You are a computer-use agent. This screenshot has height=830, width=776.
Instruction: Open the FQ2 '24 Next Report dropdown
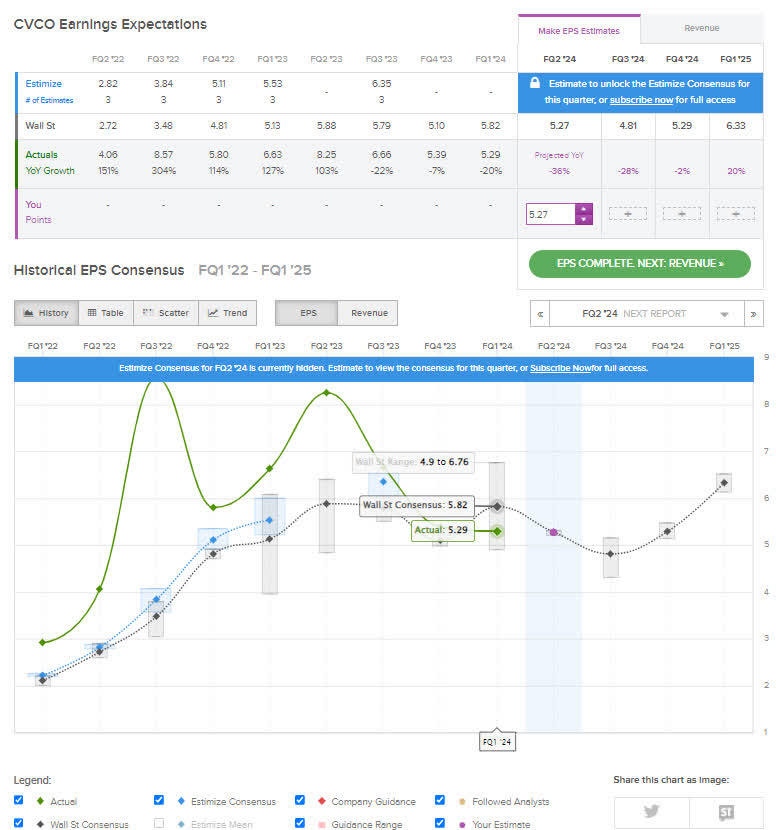click(x=647, y=314)
